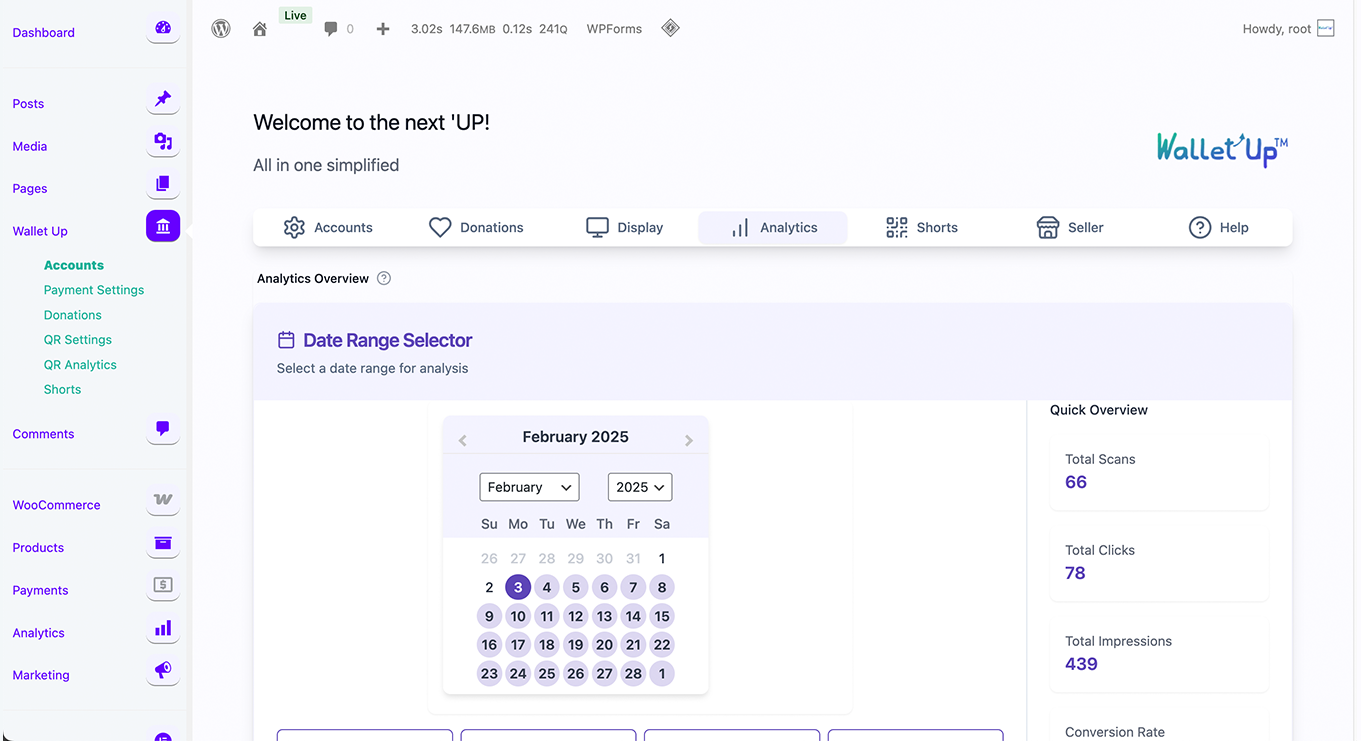Click the Posts pin icon
Image resolution: width=1361 pixels, height=741 pixels.
pos(163,99)
